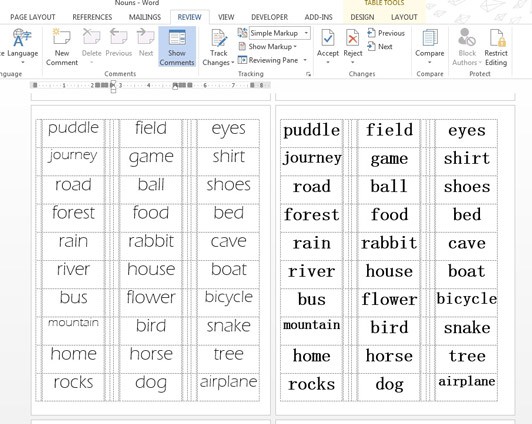Expand the Accept dropdown arrow
The image size is (532, 424).
point(328,62)
